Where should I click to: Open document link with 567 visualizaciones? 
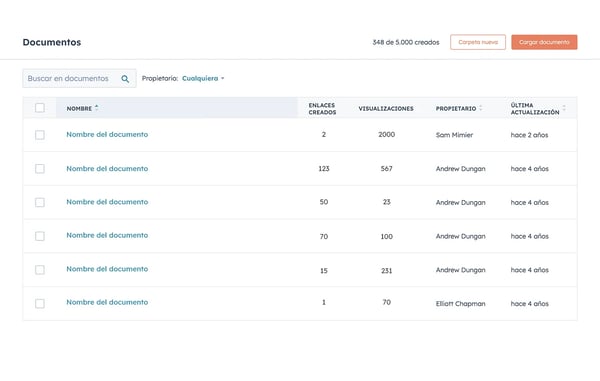107,168
